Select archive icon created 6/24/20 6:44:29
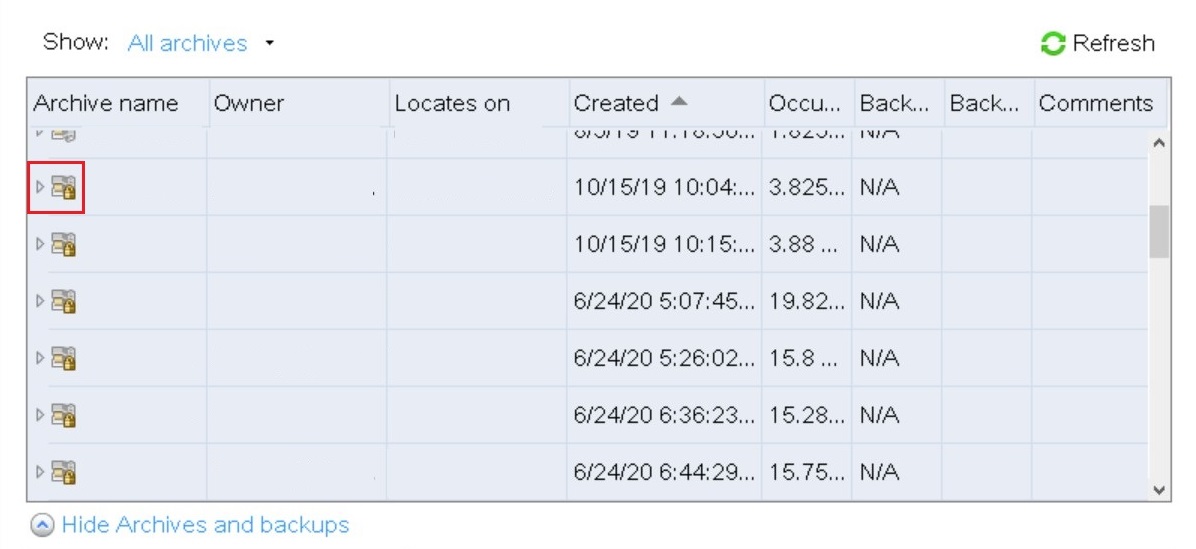The image size is (1196, 549). [x=64, y=472]
